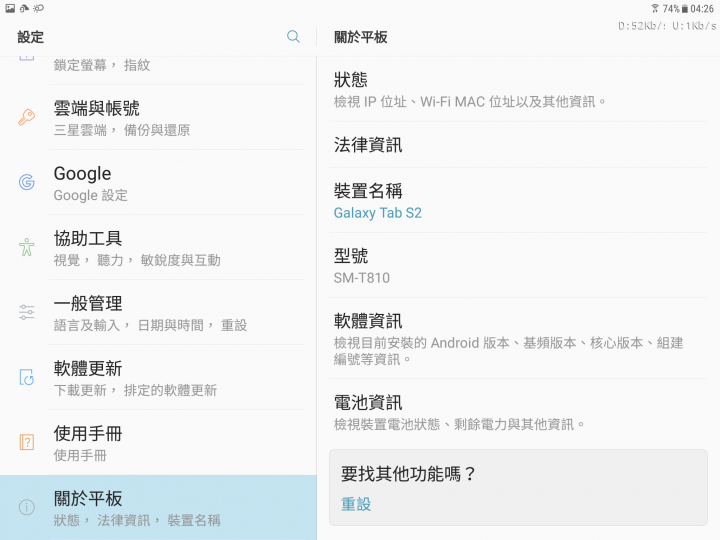Open Google 設定 entry
Screen dimensions: 720x540
tap(158, 183)
